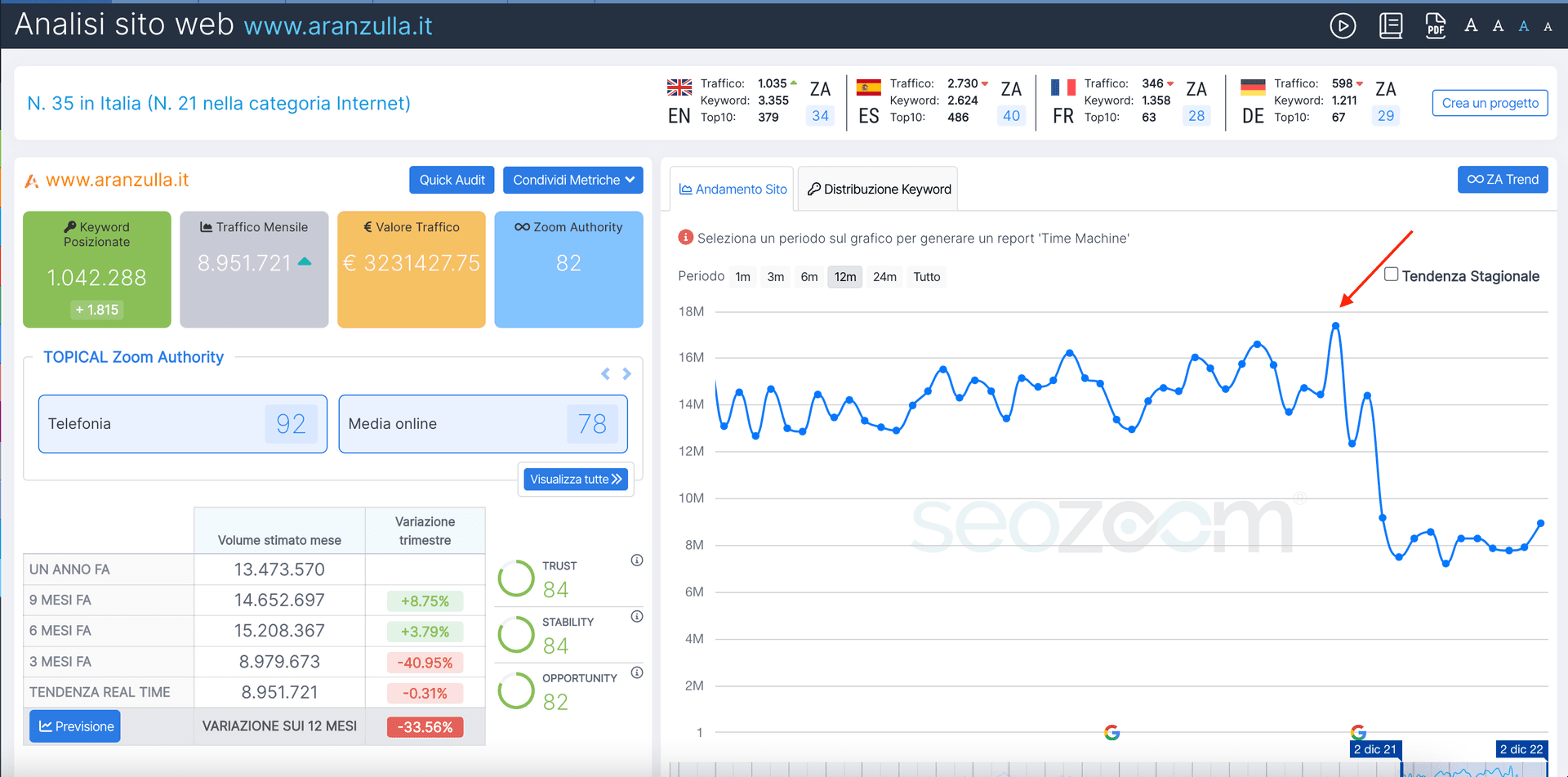
Task: Open STABILITY metric info icon
Action: pyautogui.click(x=637, y=617)
